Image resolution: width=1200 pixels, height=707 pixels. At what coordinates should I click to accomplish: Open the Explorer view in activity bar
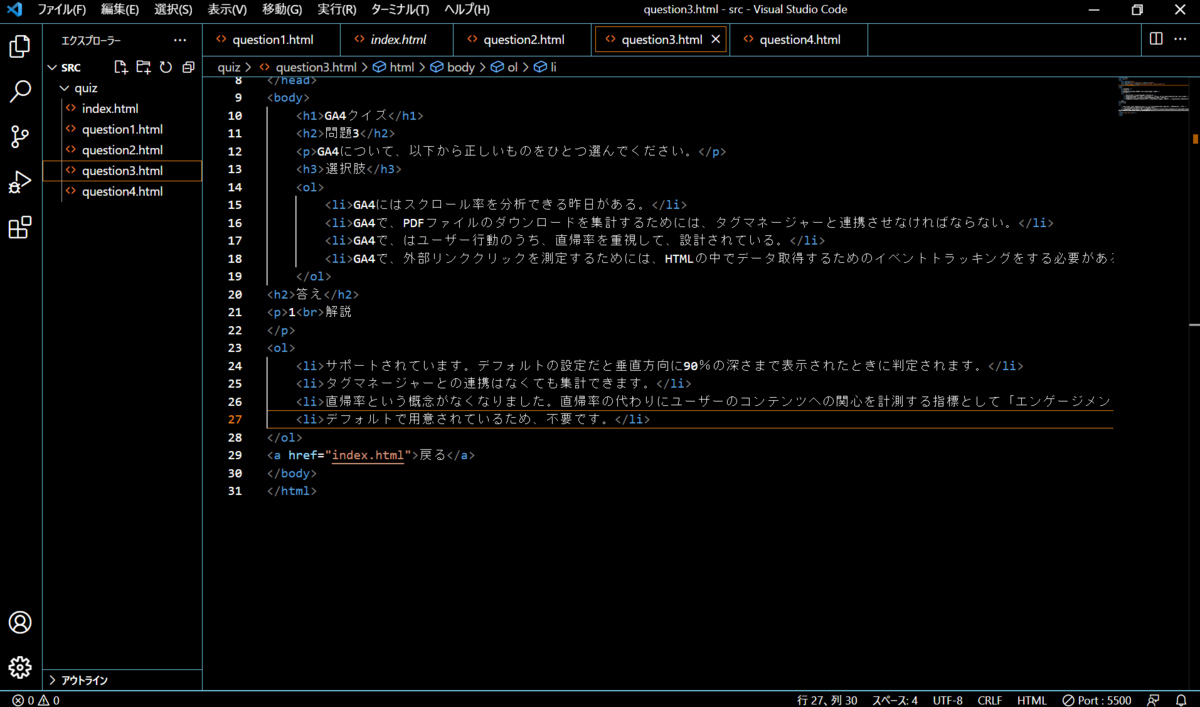point(20,46)
